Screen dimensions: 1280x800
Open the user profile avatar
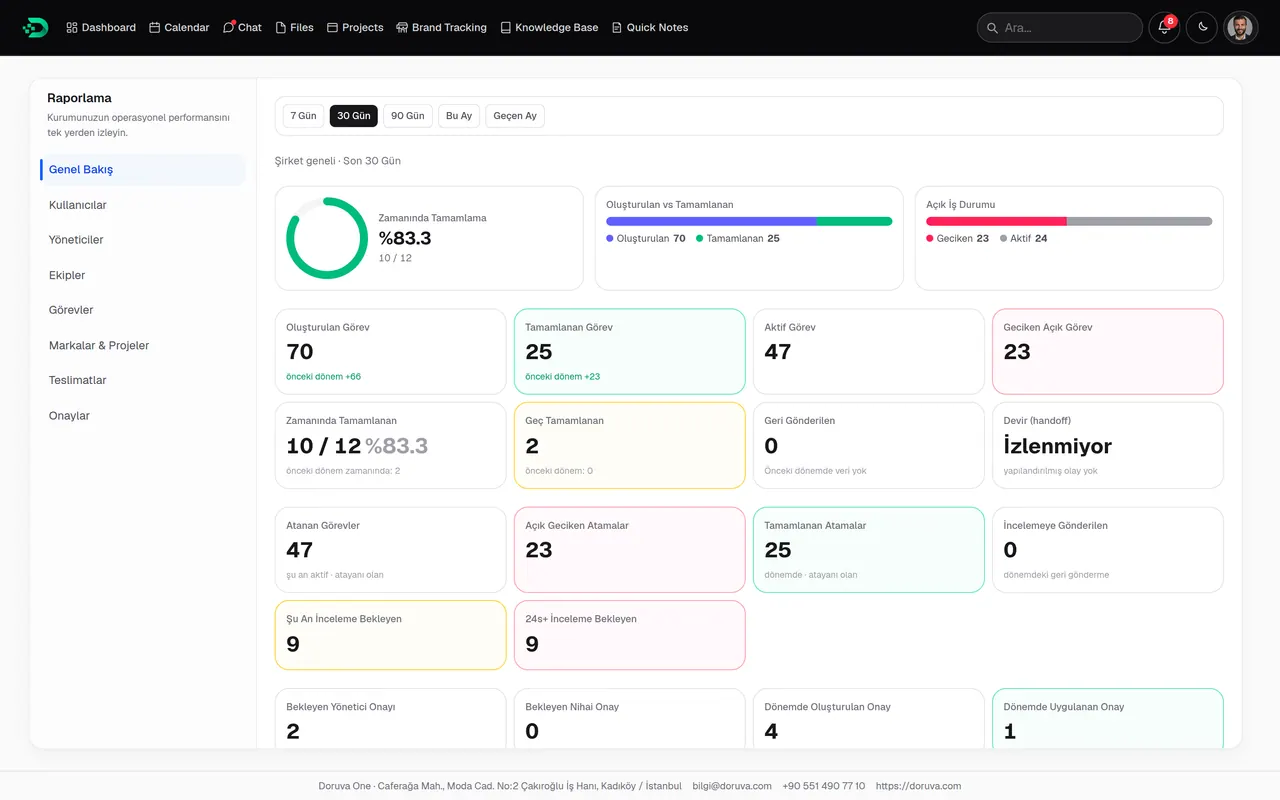point(1240,28)
